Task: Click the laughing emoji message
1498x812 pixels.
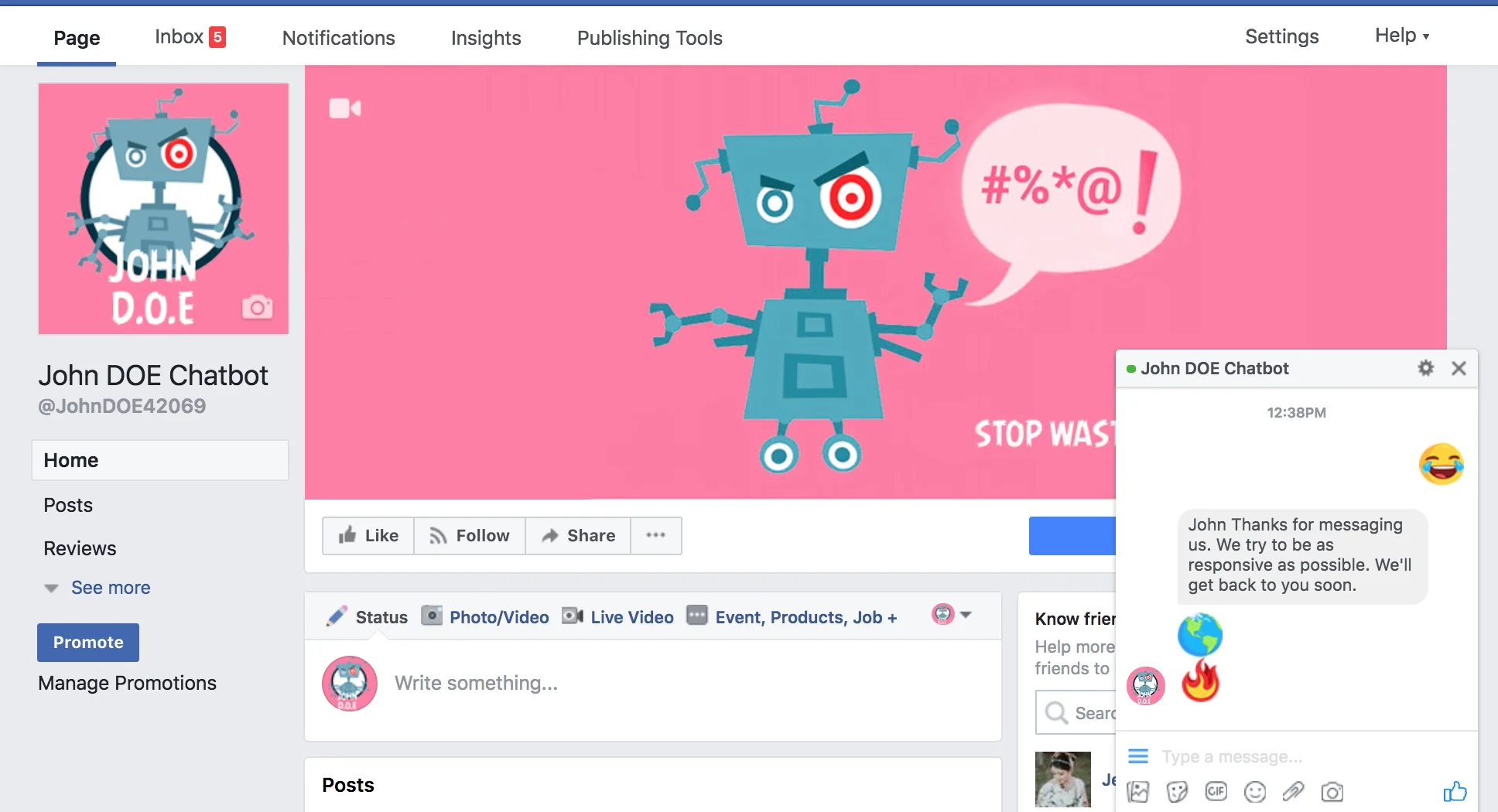Action: (x=1442, y=464)
